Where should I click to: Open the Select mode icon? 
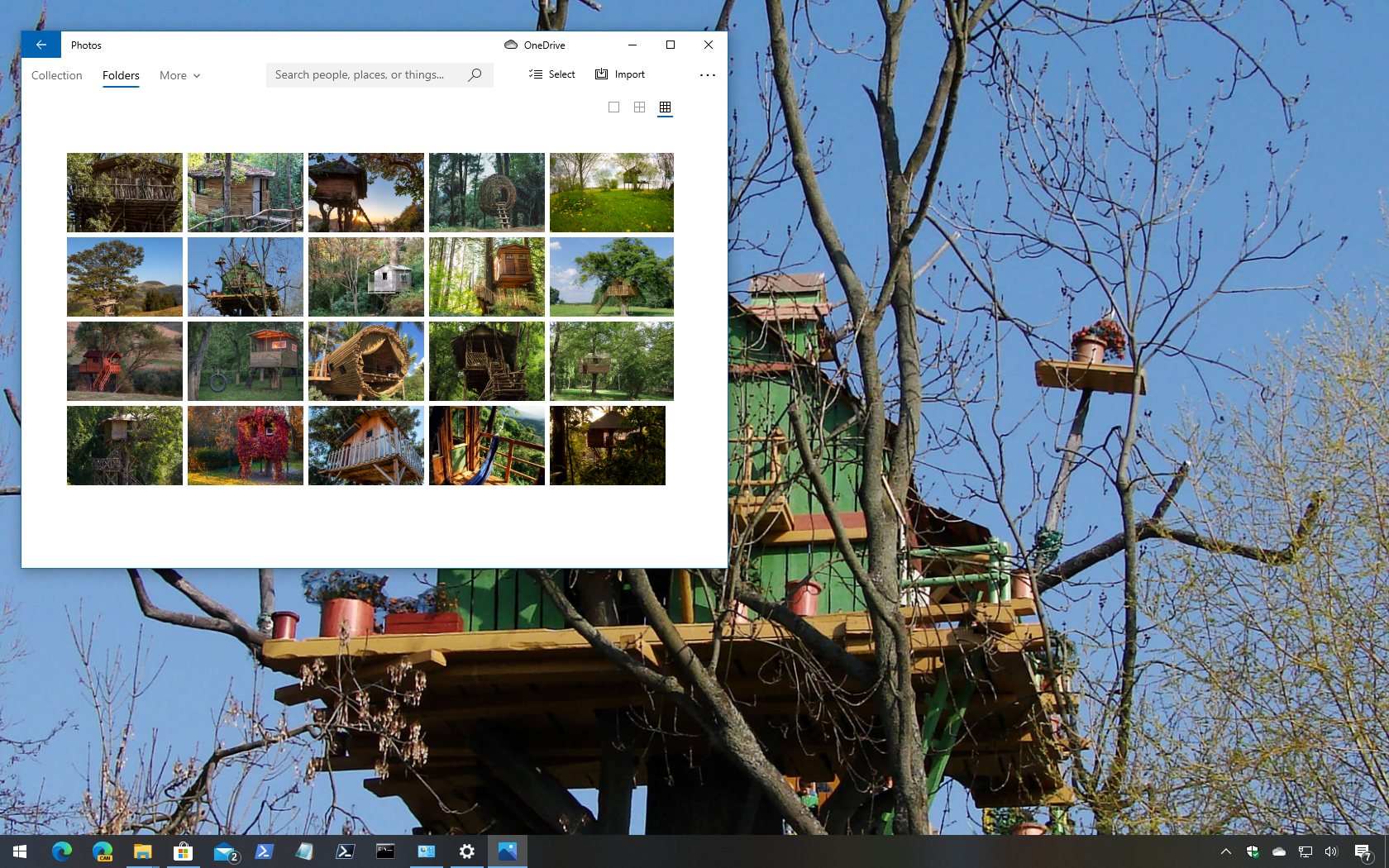(536, 74)
